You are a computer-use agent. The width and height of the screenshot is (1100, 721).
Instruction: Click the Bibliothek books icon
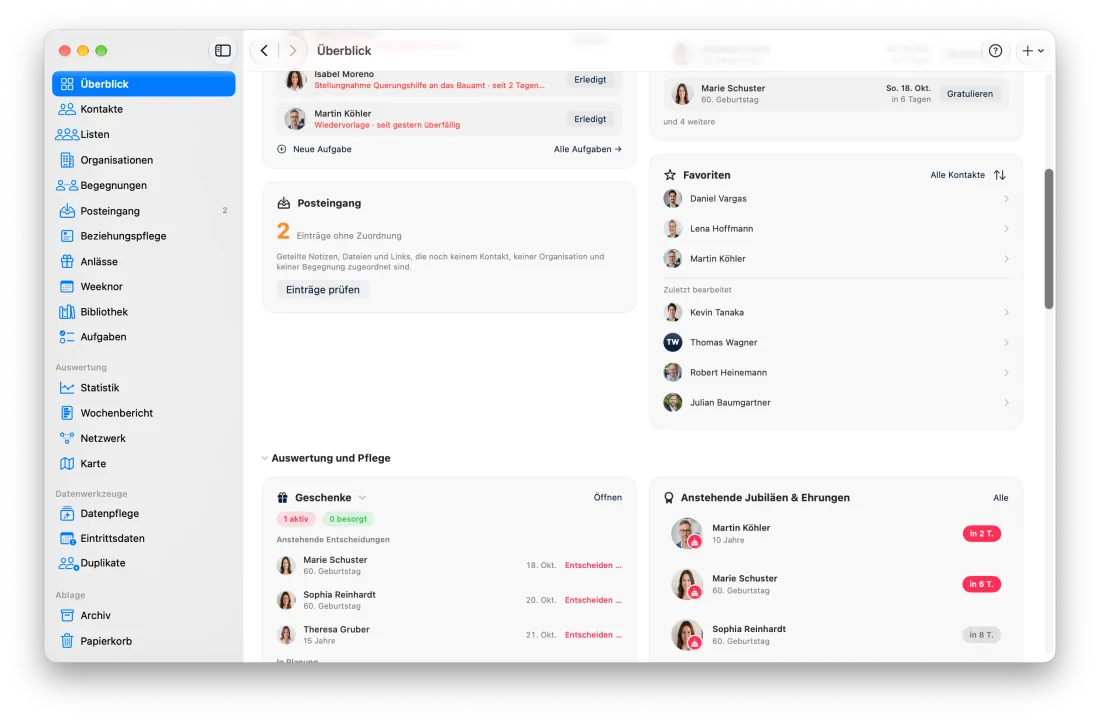coord(67,312)
